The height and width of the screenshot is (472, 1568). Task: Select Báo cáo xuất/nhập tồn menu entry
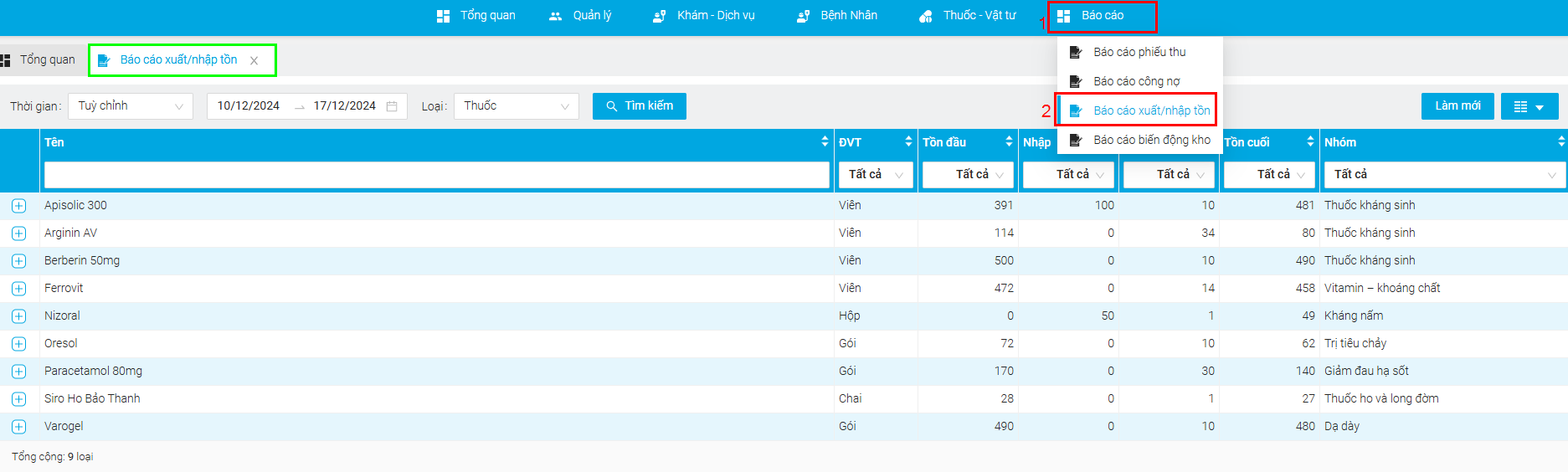tap(1140, 110)
